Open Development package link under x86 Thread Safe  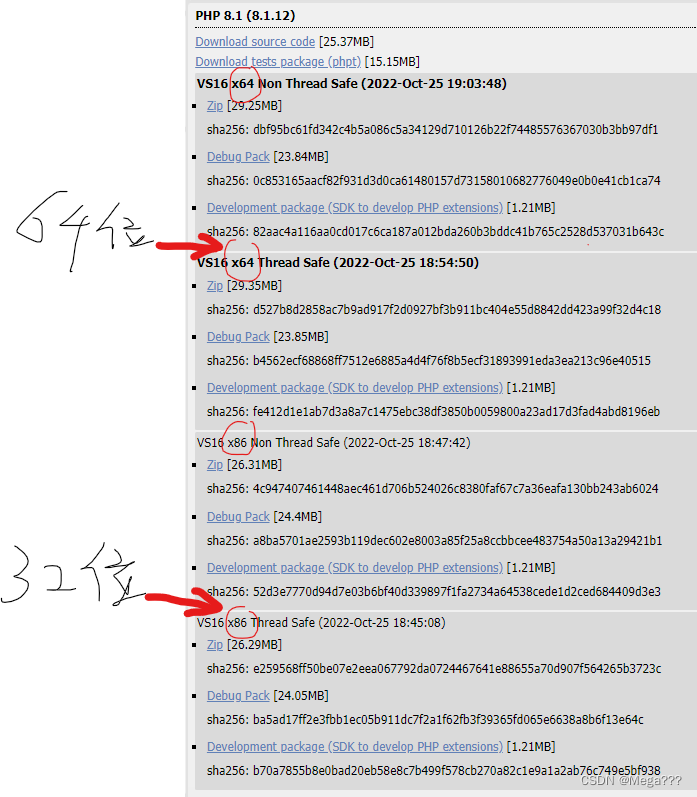355,747
